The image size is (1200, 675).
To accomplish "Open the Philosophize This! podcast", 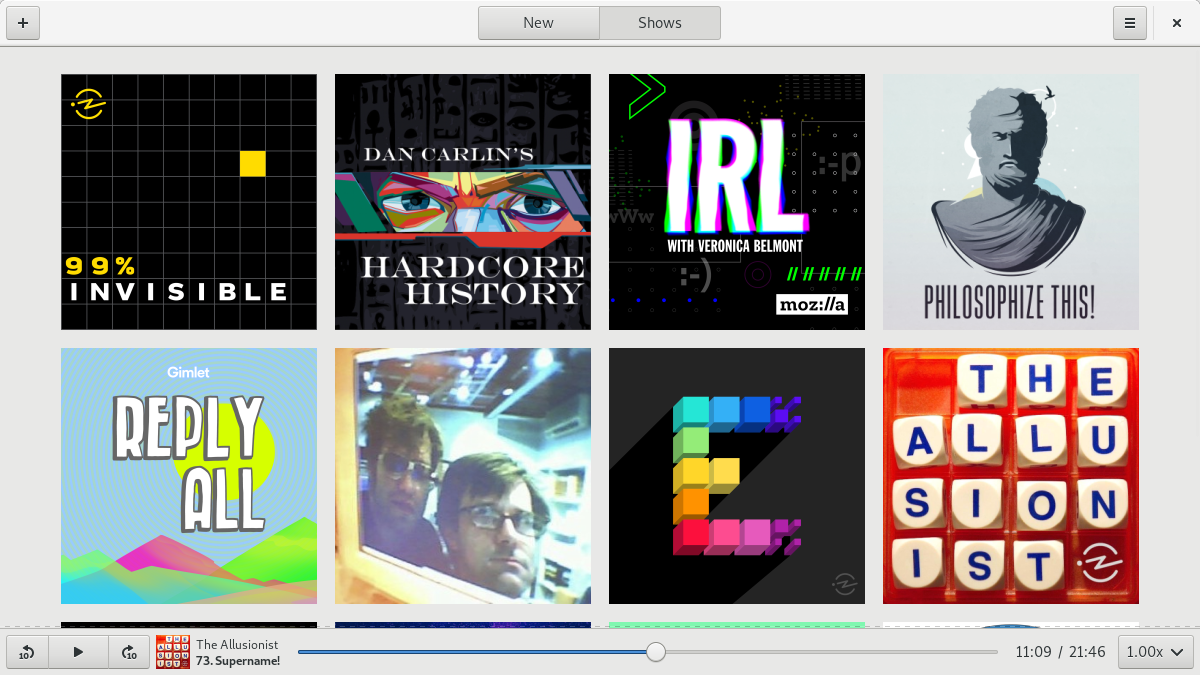I will (1011, 202).
